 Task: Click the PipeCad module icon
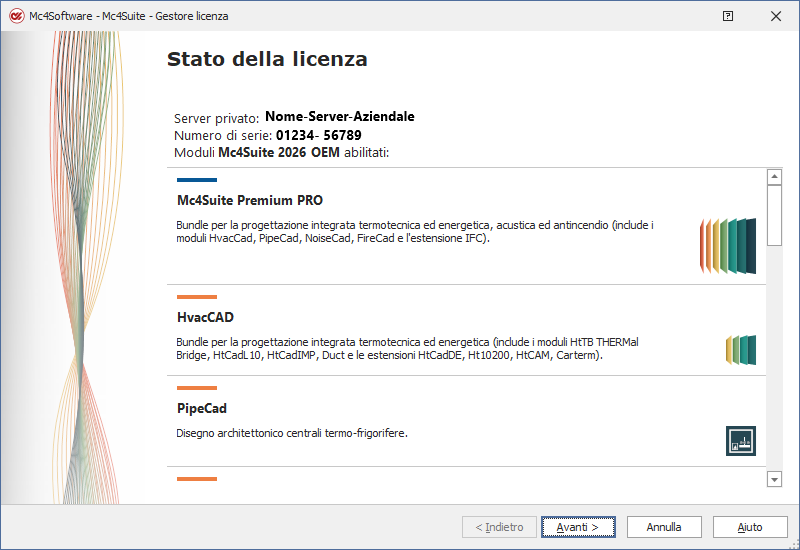point(741,440)
